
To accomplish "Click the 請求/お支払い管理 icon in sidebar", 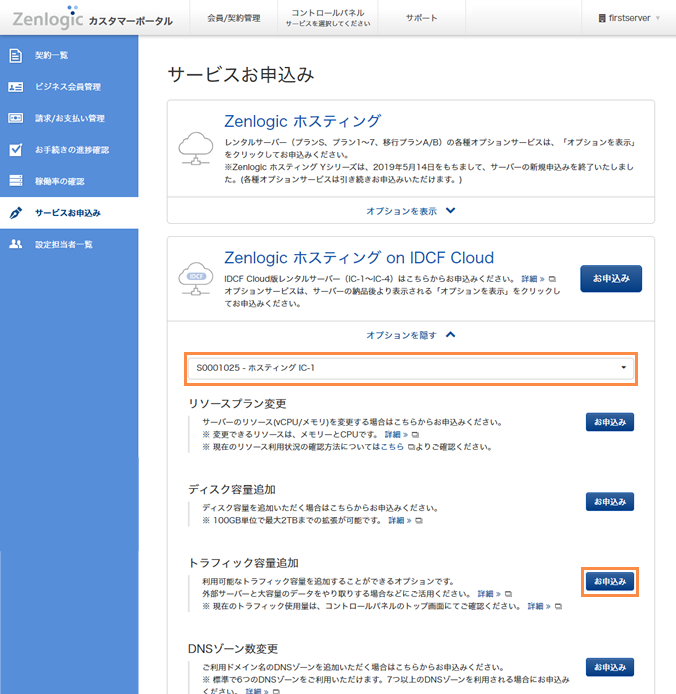I will (x=15, y=118).
